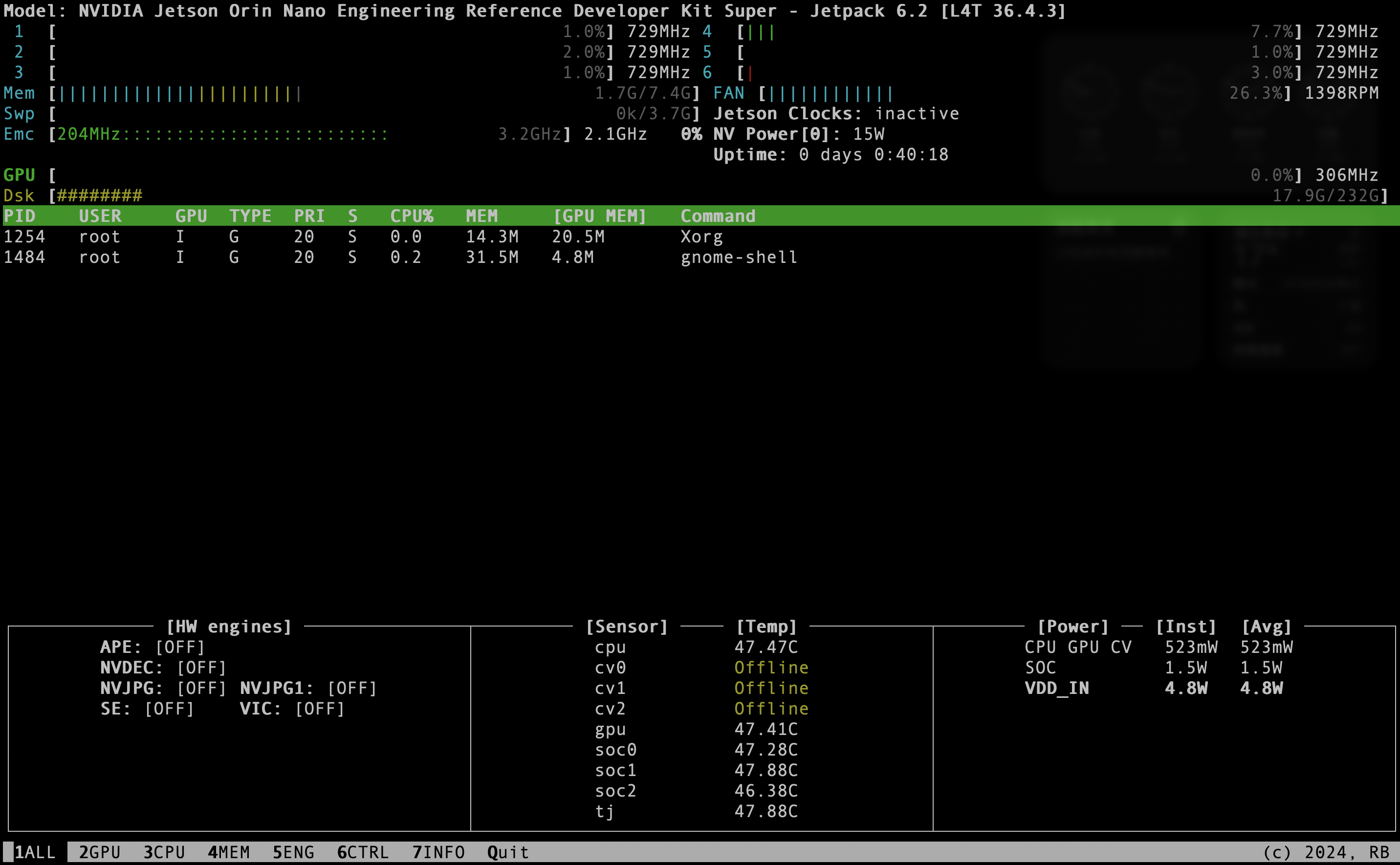
Task: Click the NVJPG: [OFF] engine status
Action: coord(163,688)
